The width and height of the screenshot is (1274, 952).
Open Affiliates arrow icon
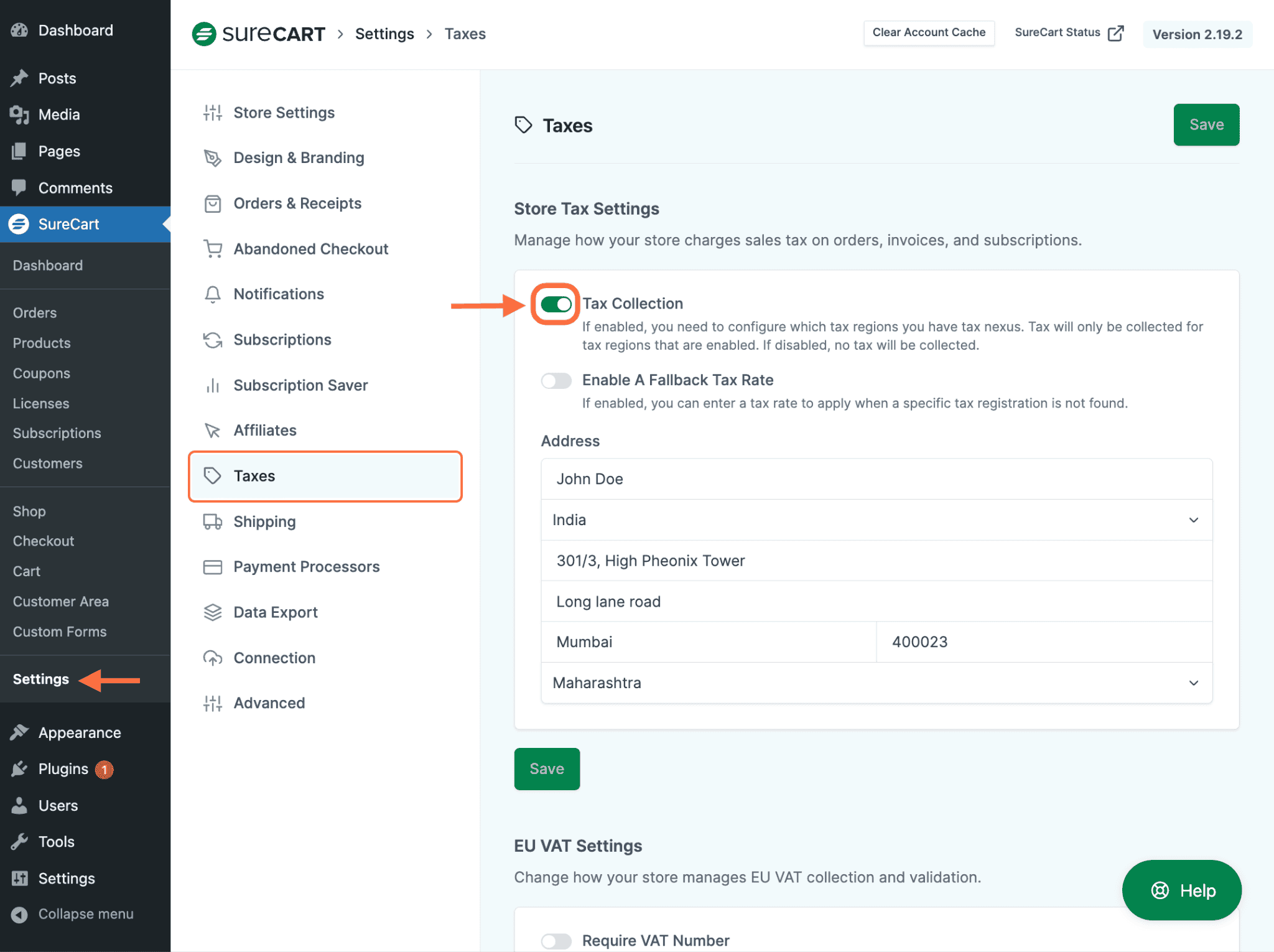[212, 430]
